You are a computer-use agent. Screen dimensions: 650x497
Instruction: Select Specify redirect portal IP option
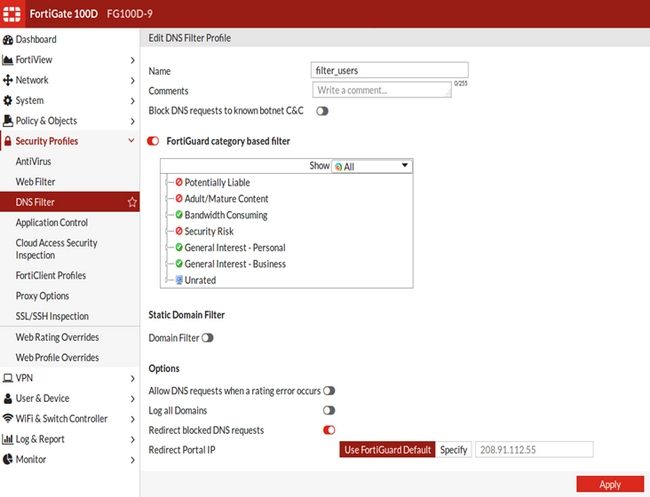454,450
